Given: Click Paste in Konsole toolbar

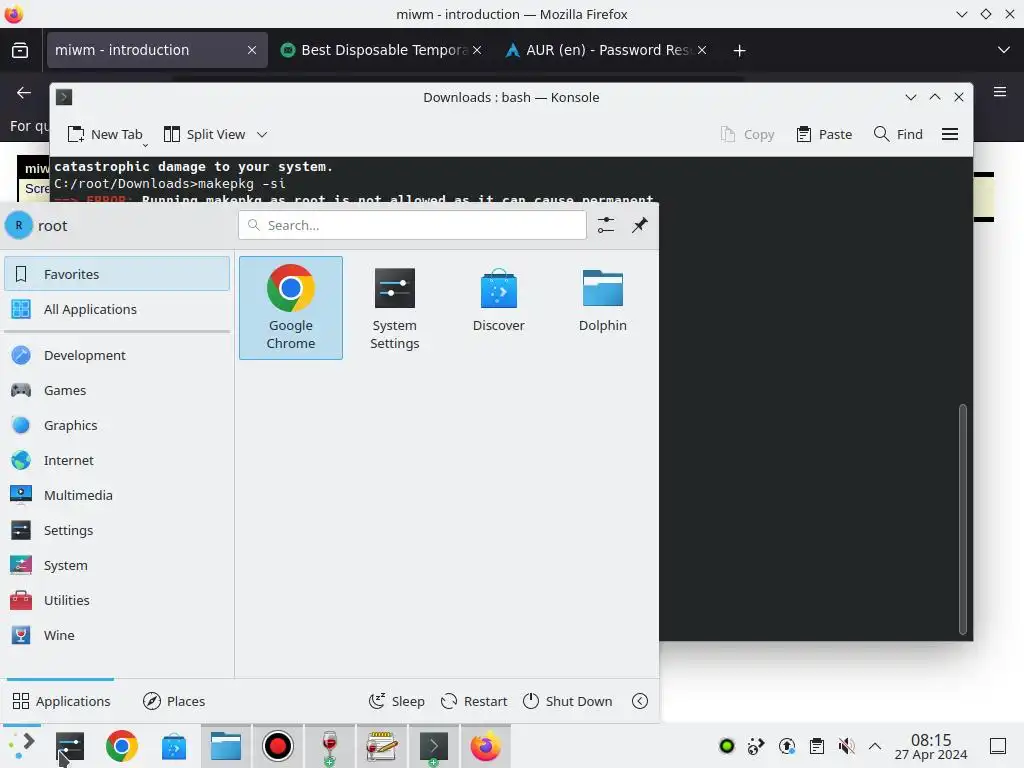Looking at the screenshot, I should click(824, 134).
